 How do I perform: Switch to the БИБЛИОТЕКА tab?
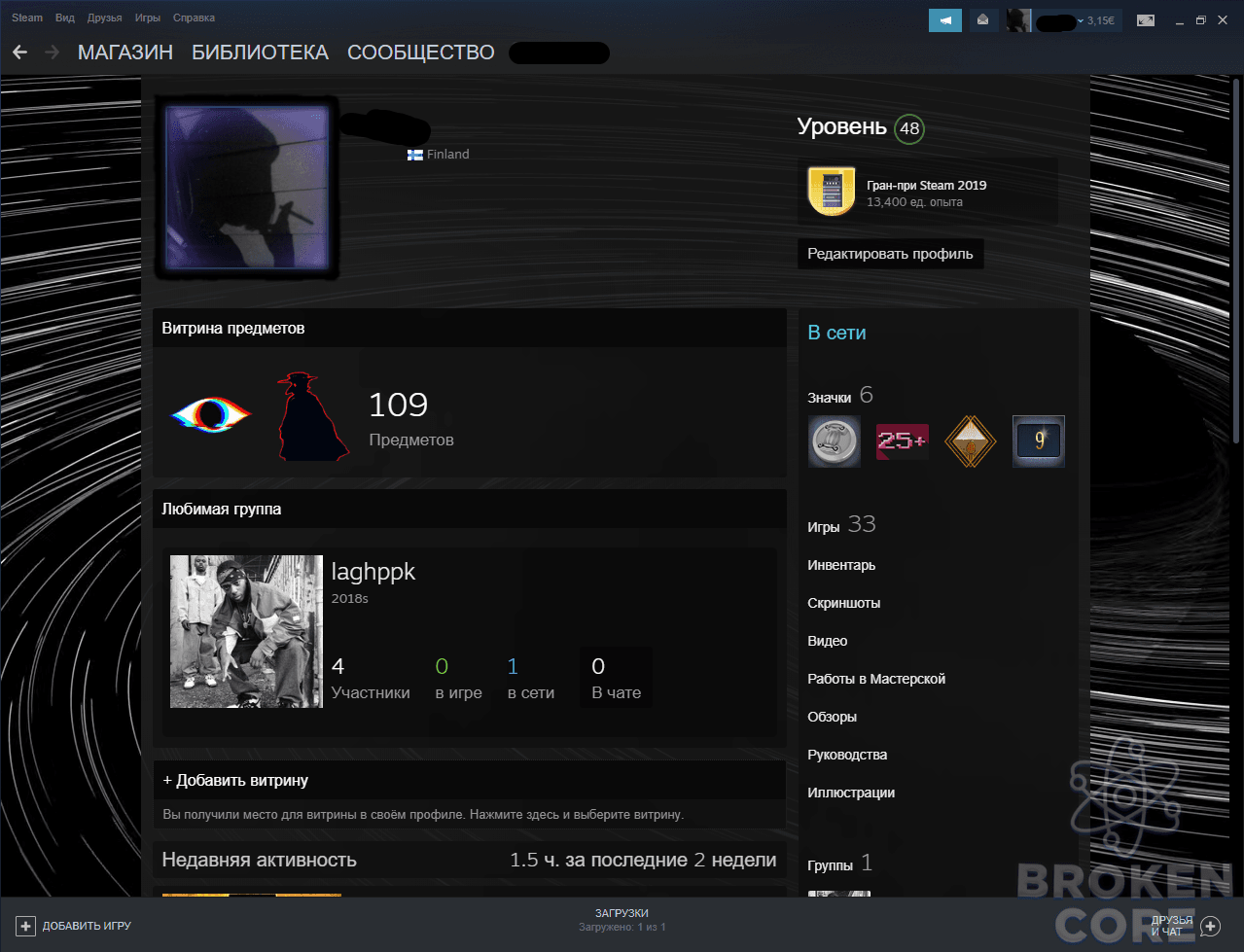click(x=260, y=53)
